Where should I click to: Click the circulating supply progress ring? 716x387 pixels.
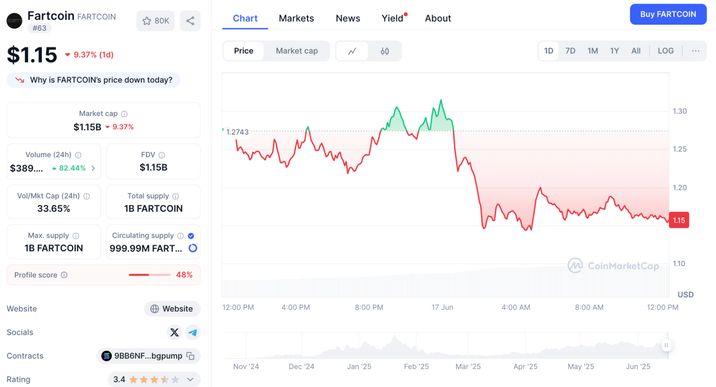(x=193, y=248)
